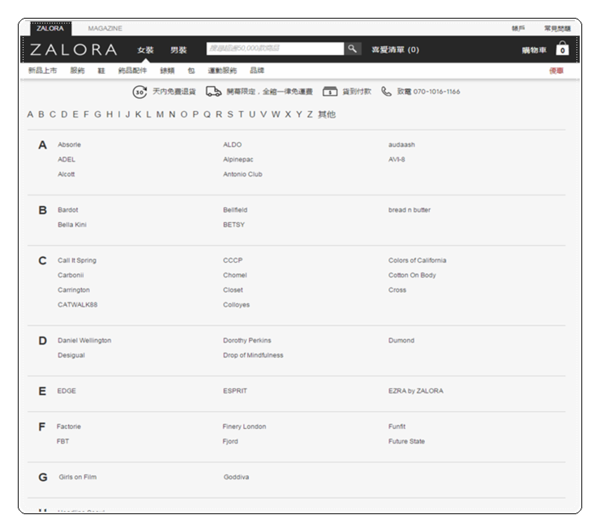Open the Finery London brand
Image resolution: width=600 pixels, height=532 pixels.
click(x=244, y=427)
